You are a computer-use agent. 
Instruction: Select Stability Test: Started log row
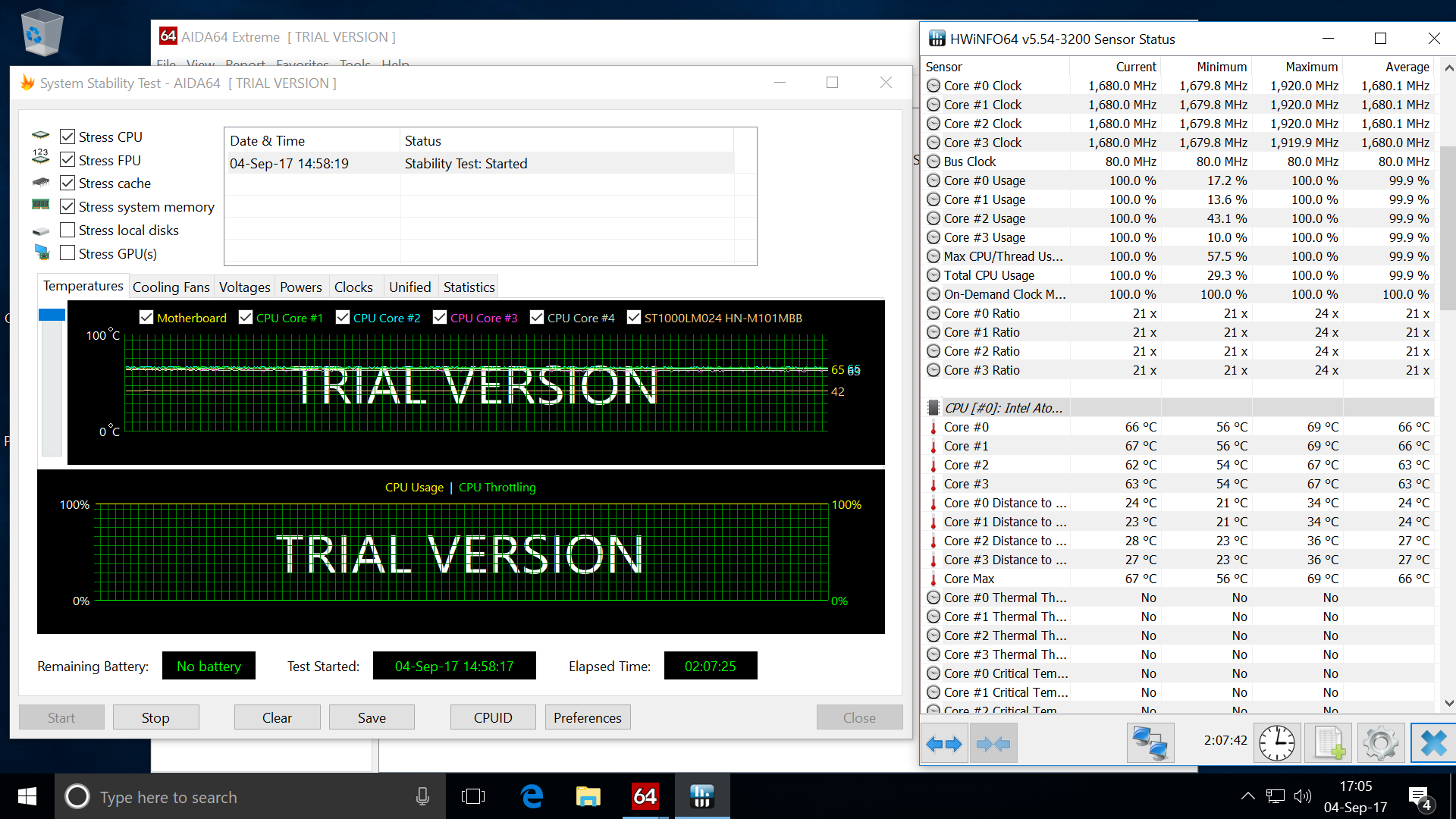(x=481, y=163)
